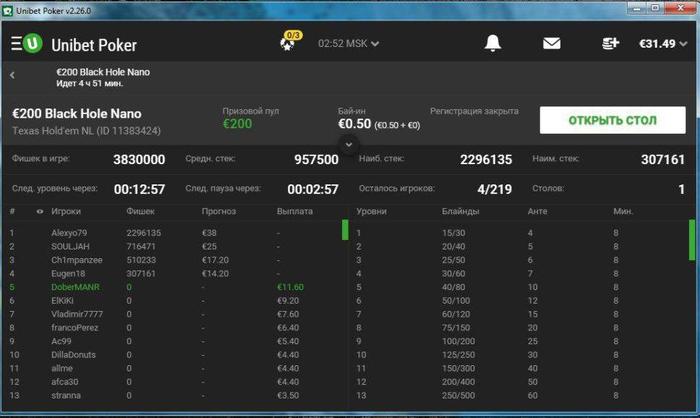Click the prize pool €200 value

(238, 124)
